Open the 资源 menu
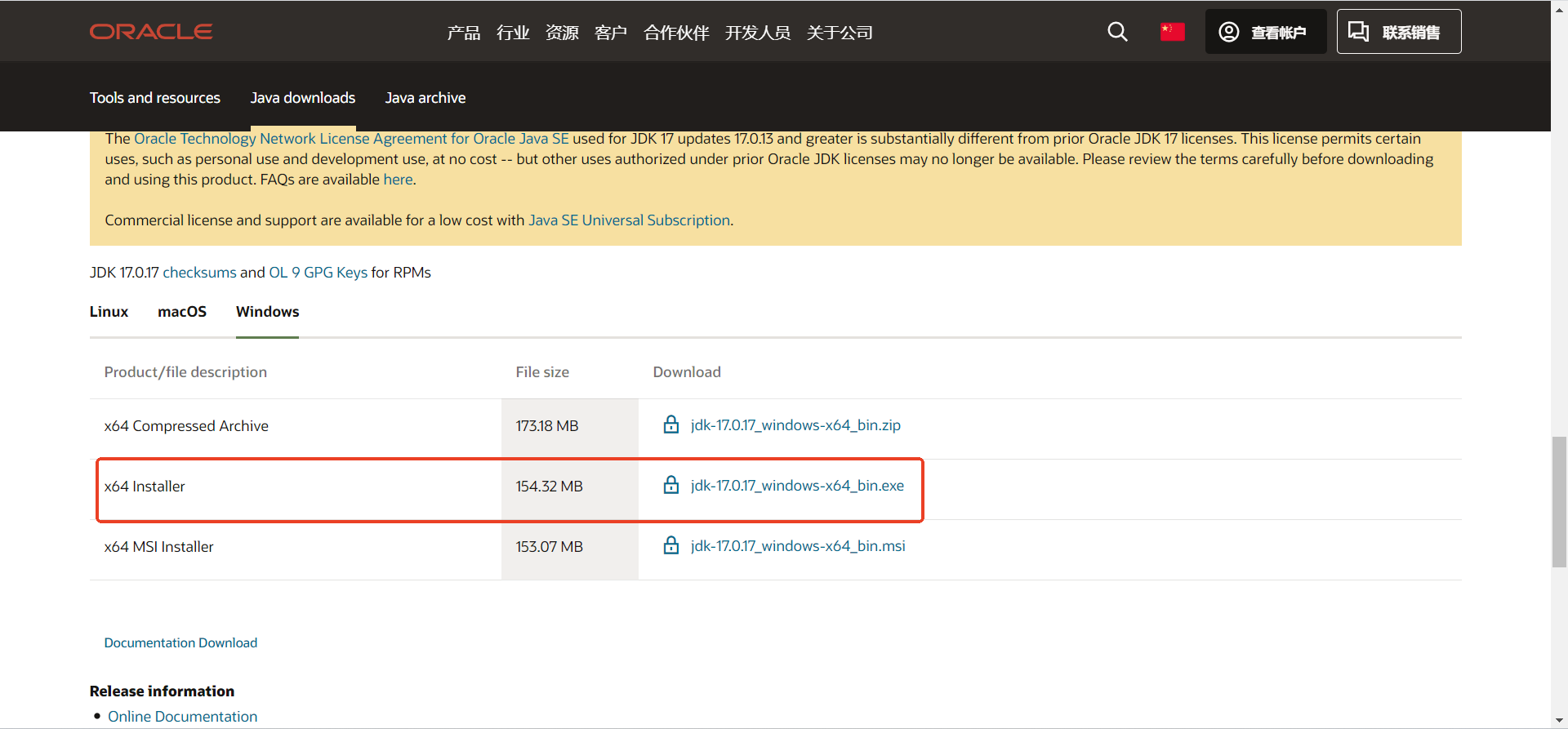This screenshot has height=729, width=1568. [562, 33]
